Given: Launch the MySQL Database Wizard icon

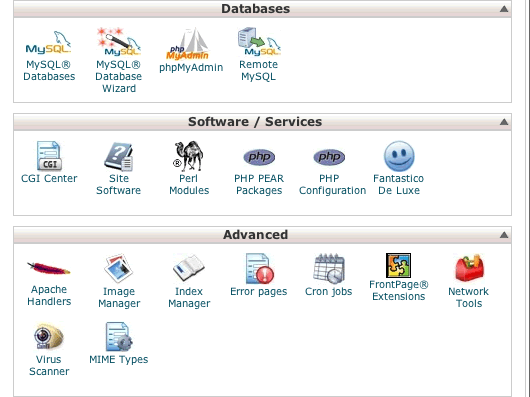Looking at the screenshot, I should tap(119, 42).
